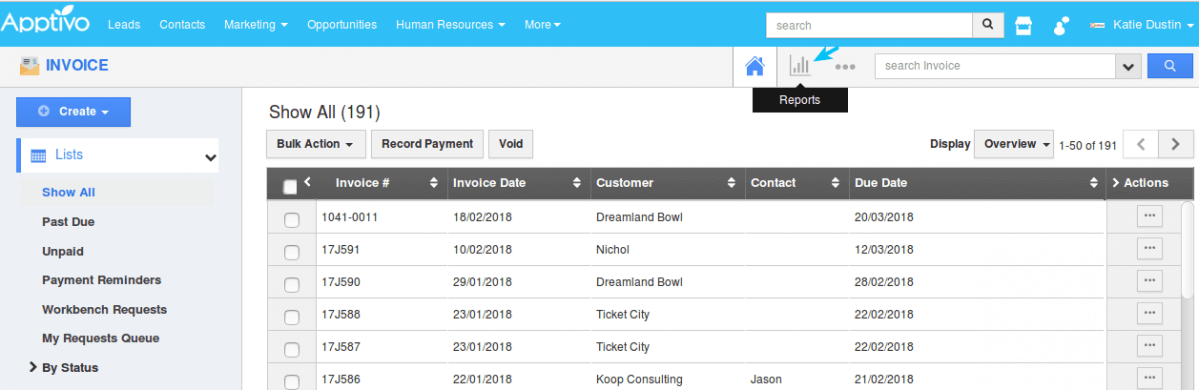Open Opportunities in the top menu

[342, 24]
